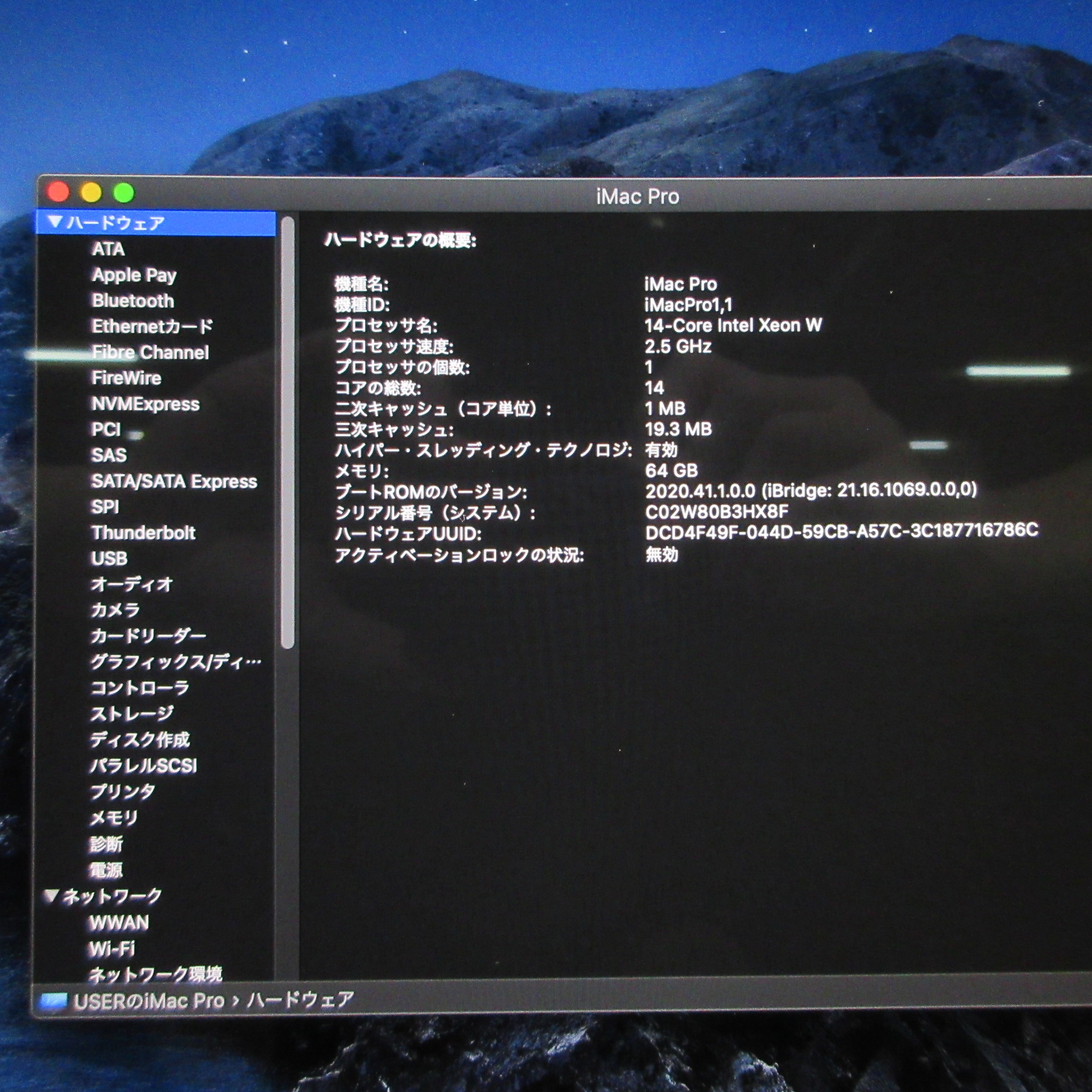Collapse the ネットワーク disclosure triangle
This screenshot has width=1092, height=1092.
52,896
